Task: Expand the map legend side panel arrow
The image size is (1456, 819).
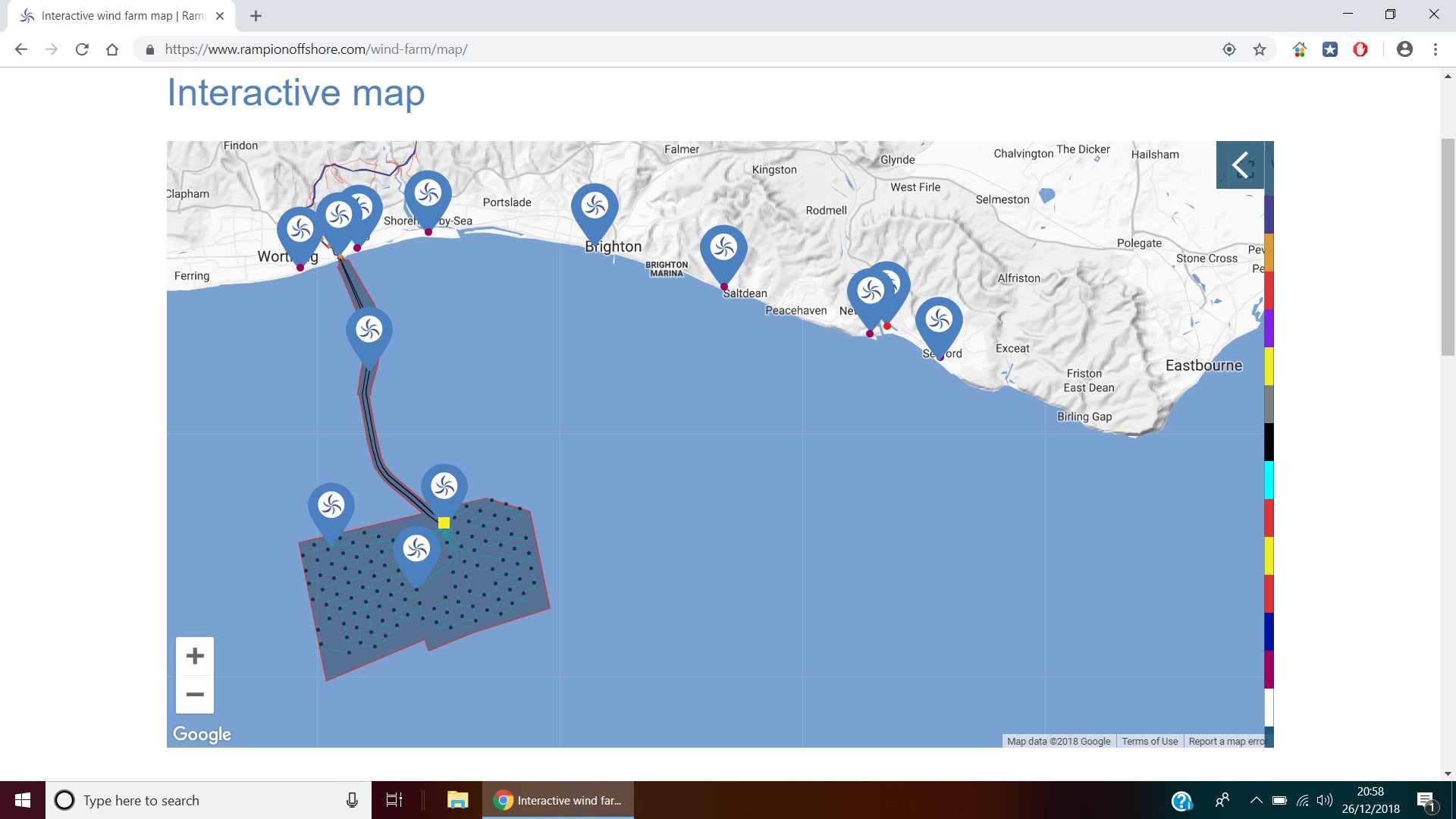Action: pyautogui.click(x=1240, y=165)
